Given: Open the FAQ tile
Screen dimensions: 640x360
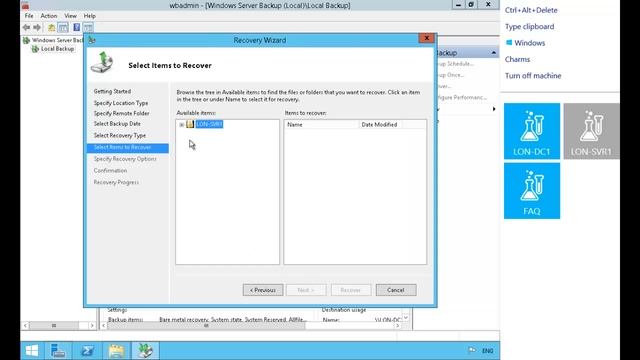Looking at the screenshot, I should coord(532,191).
